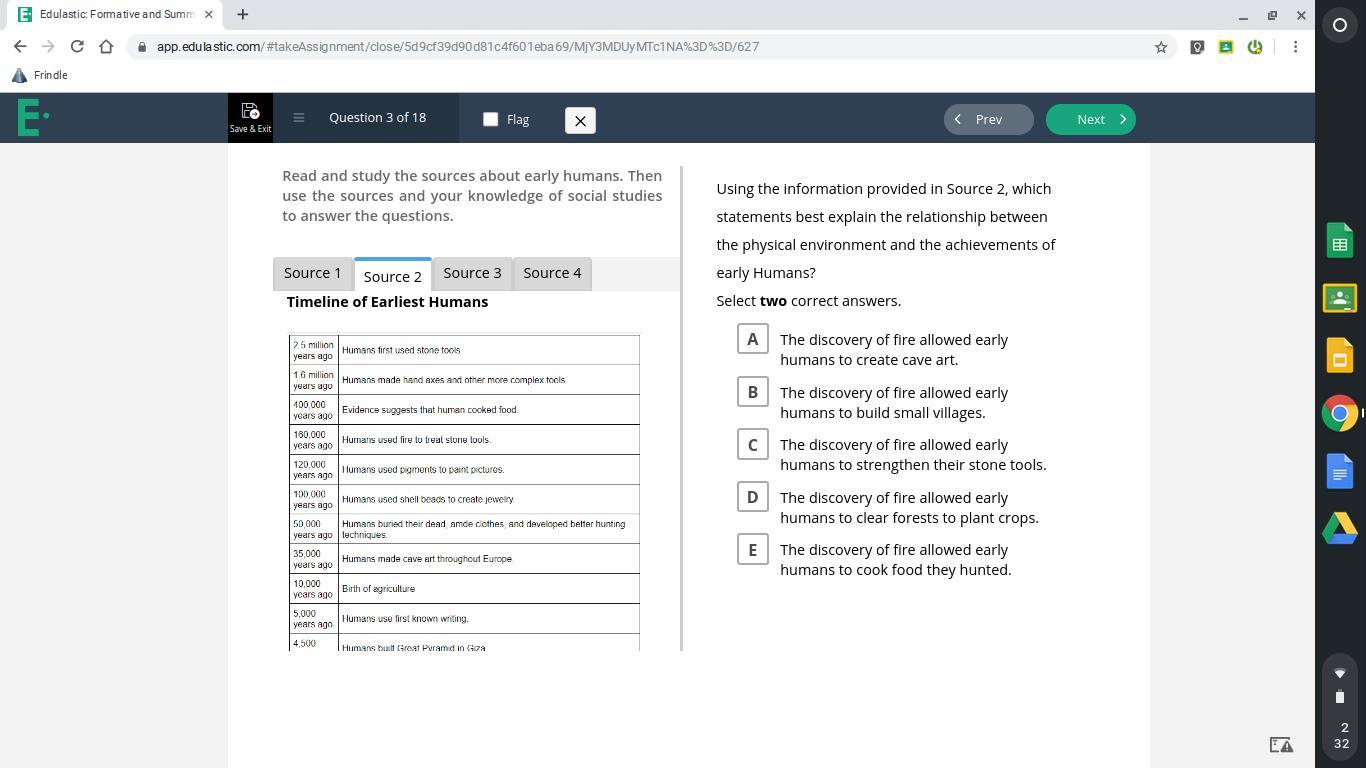
Task: Click the answer text about cave art
Action: pyautogui.click(x=894, y=350)
